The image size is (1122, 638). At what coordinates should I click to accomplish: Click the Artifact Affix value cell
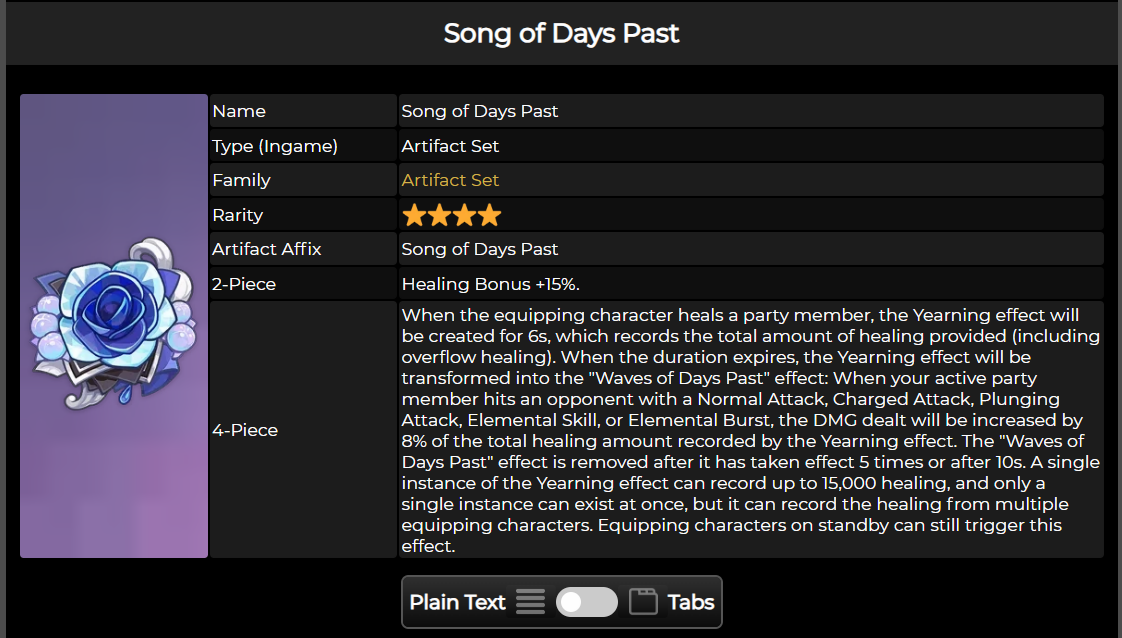[x=751, y=249]
